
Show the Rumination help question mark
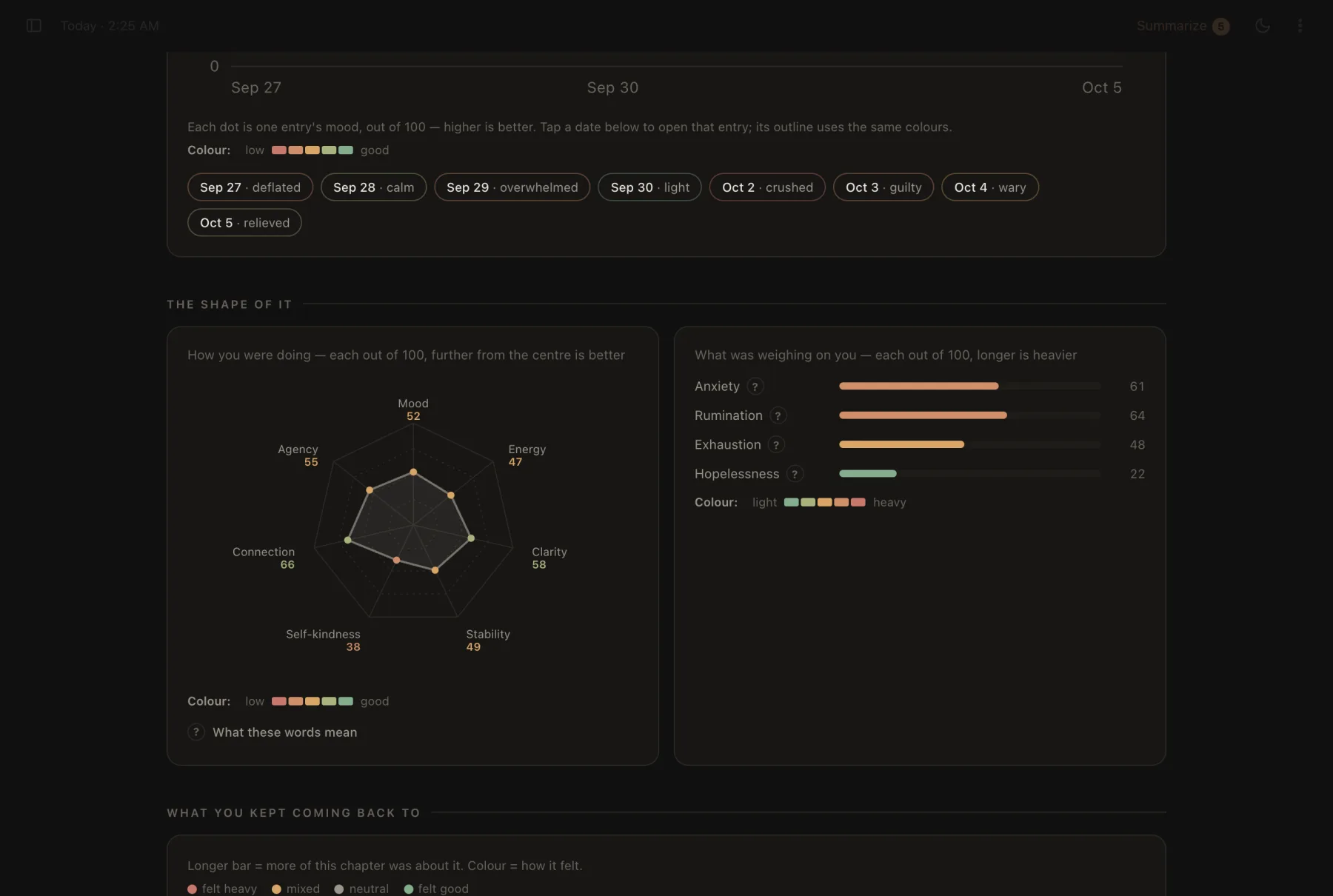tap(778, 415)
